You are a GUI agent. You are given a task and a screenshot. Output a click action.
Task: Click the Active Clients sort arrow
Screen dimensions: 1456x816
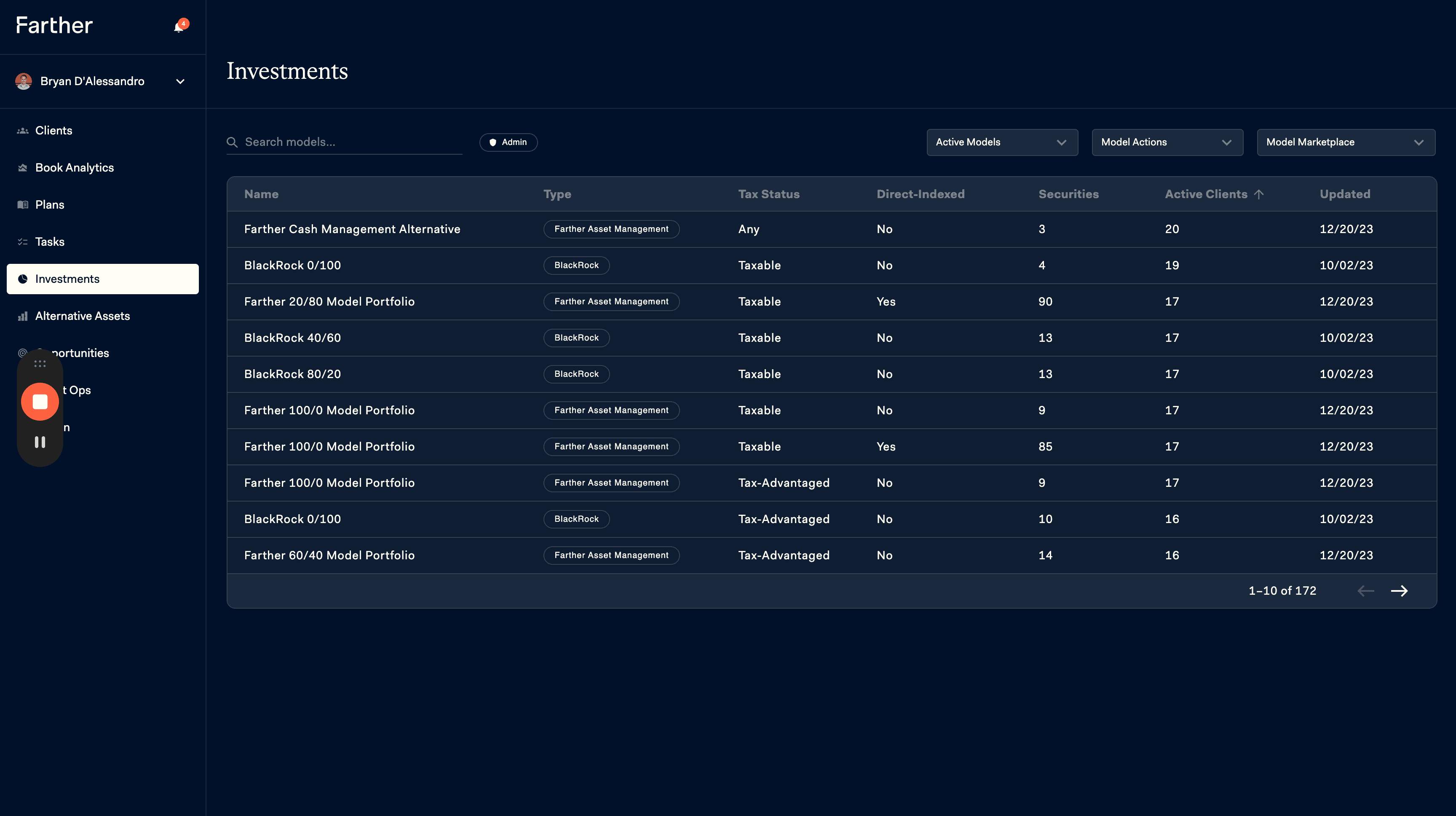point(1259,195)
